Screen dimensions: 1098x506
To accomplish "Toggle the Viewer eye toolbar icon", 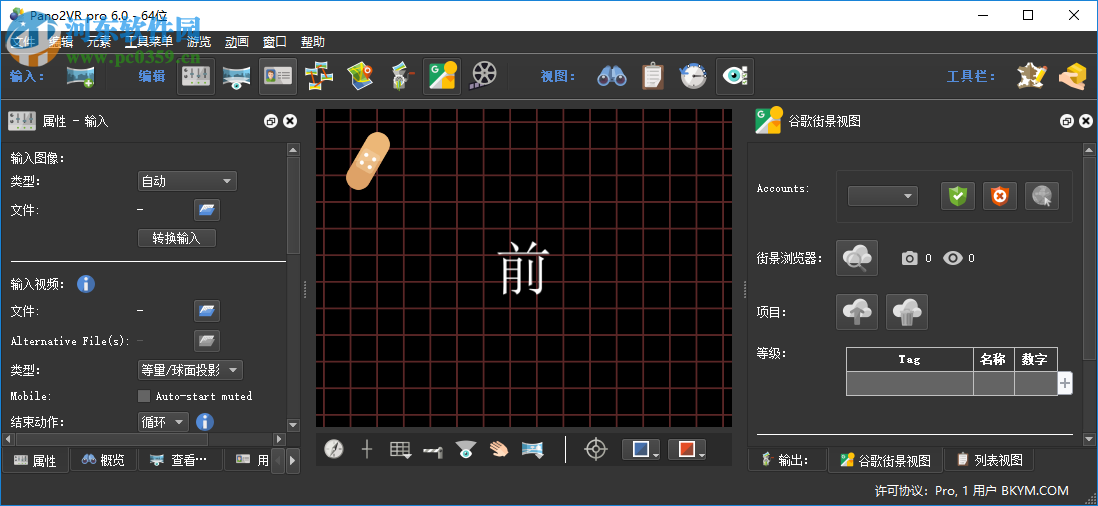I will coord(735,76).
